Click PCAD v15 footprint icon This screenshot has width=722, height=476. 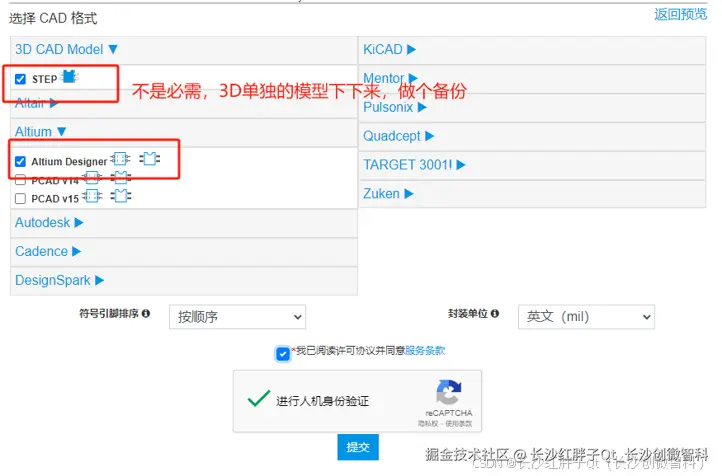coord(121,196)
